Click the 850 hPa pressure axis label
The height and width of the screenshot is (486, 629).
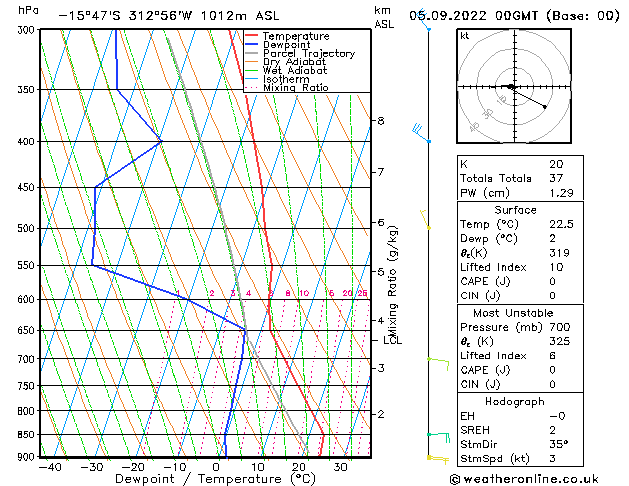(26, 434)
